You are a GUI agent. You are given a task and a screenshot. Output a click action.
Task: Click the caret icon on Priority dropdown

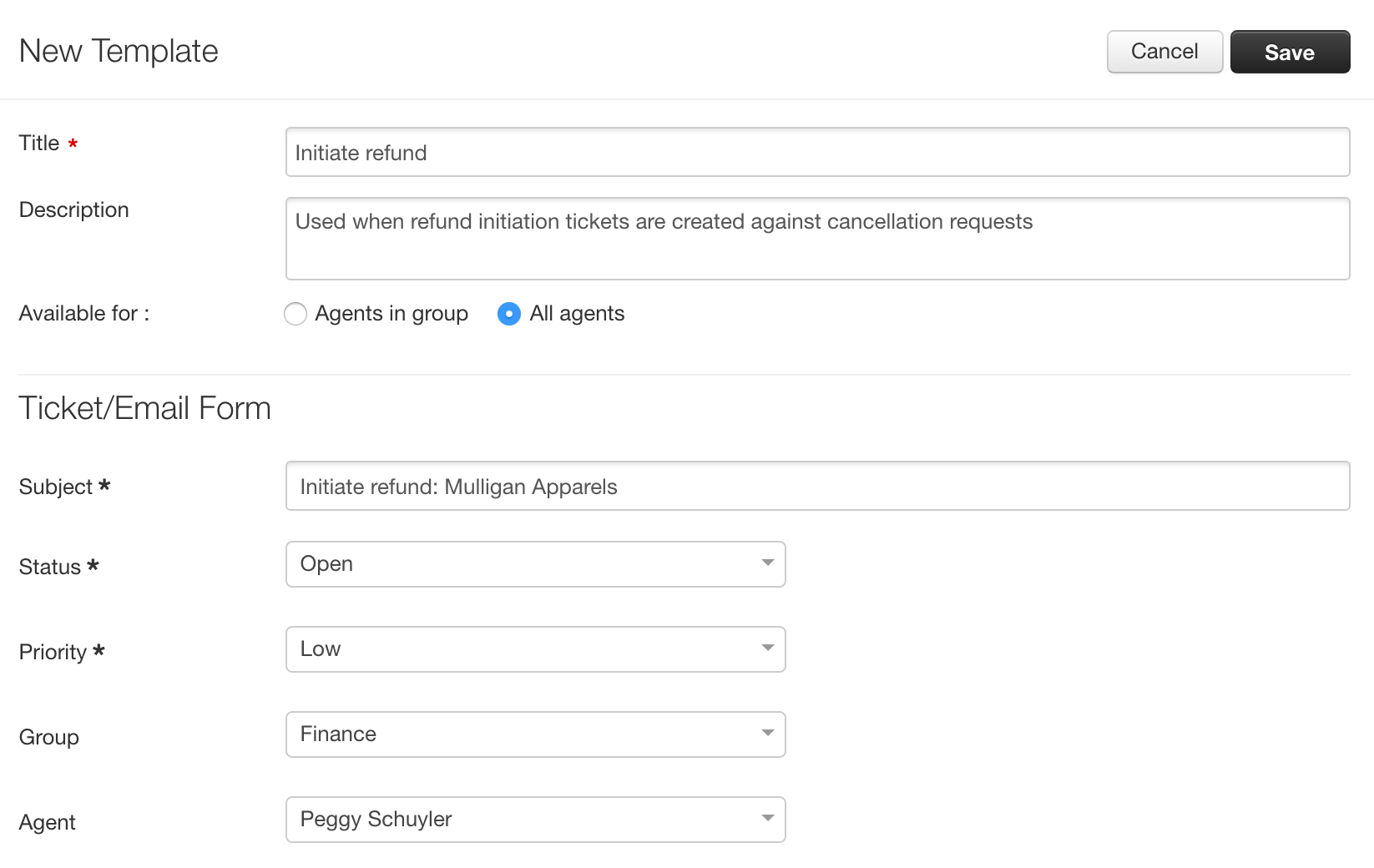(767, 648)
